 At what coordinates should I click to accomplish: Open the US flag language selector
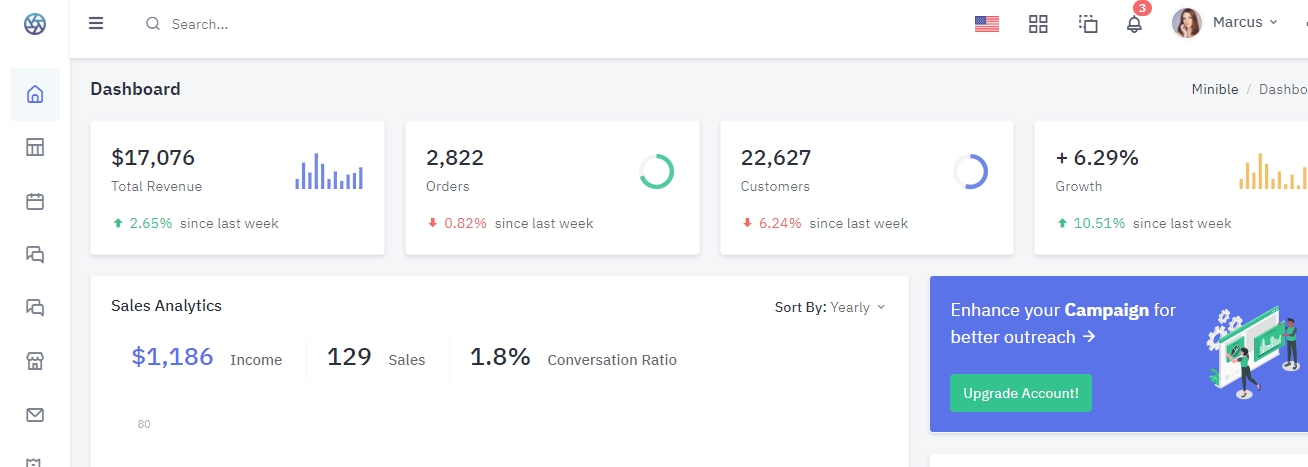(x=987, y=24)
